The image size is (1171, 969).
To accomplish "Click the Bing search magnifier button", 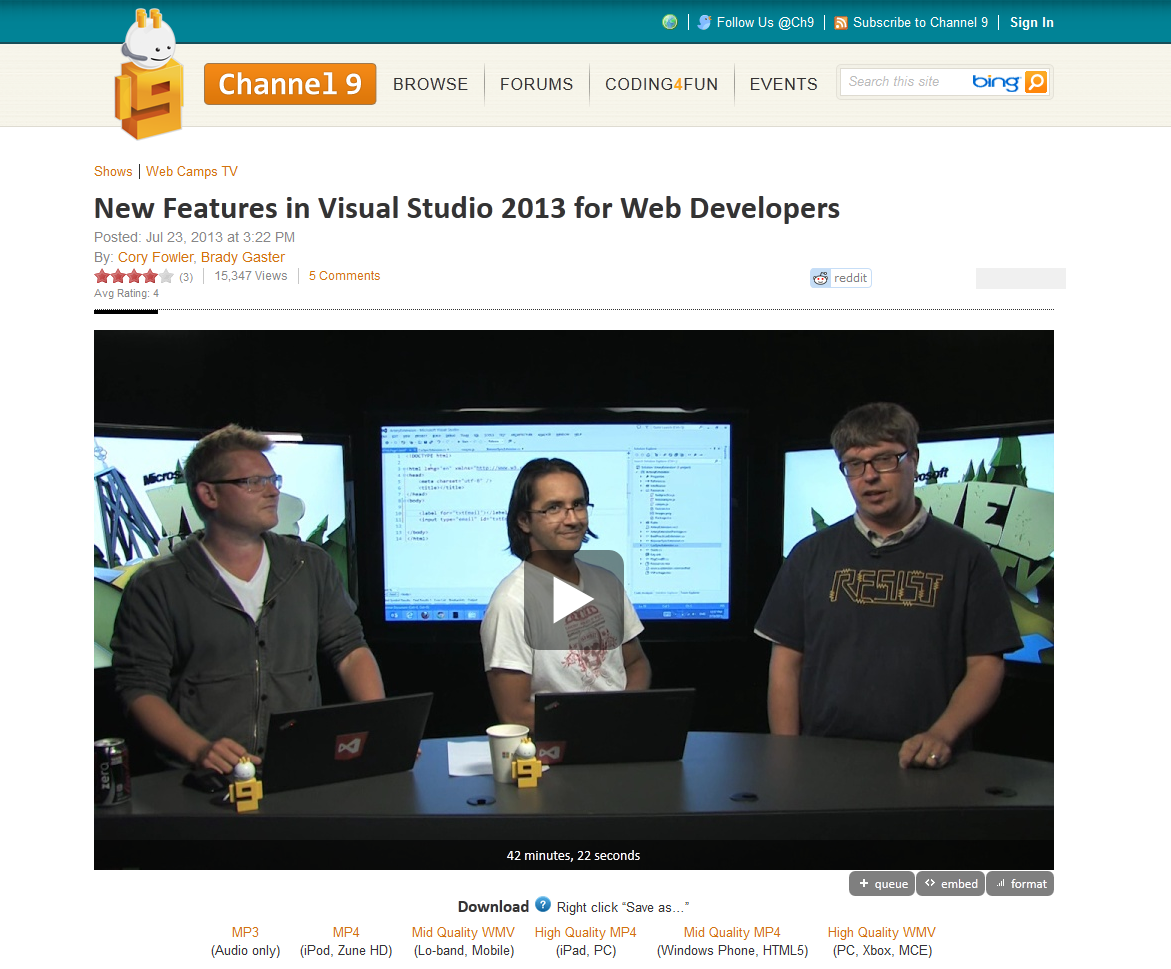I will 1036,82.
